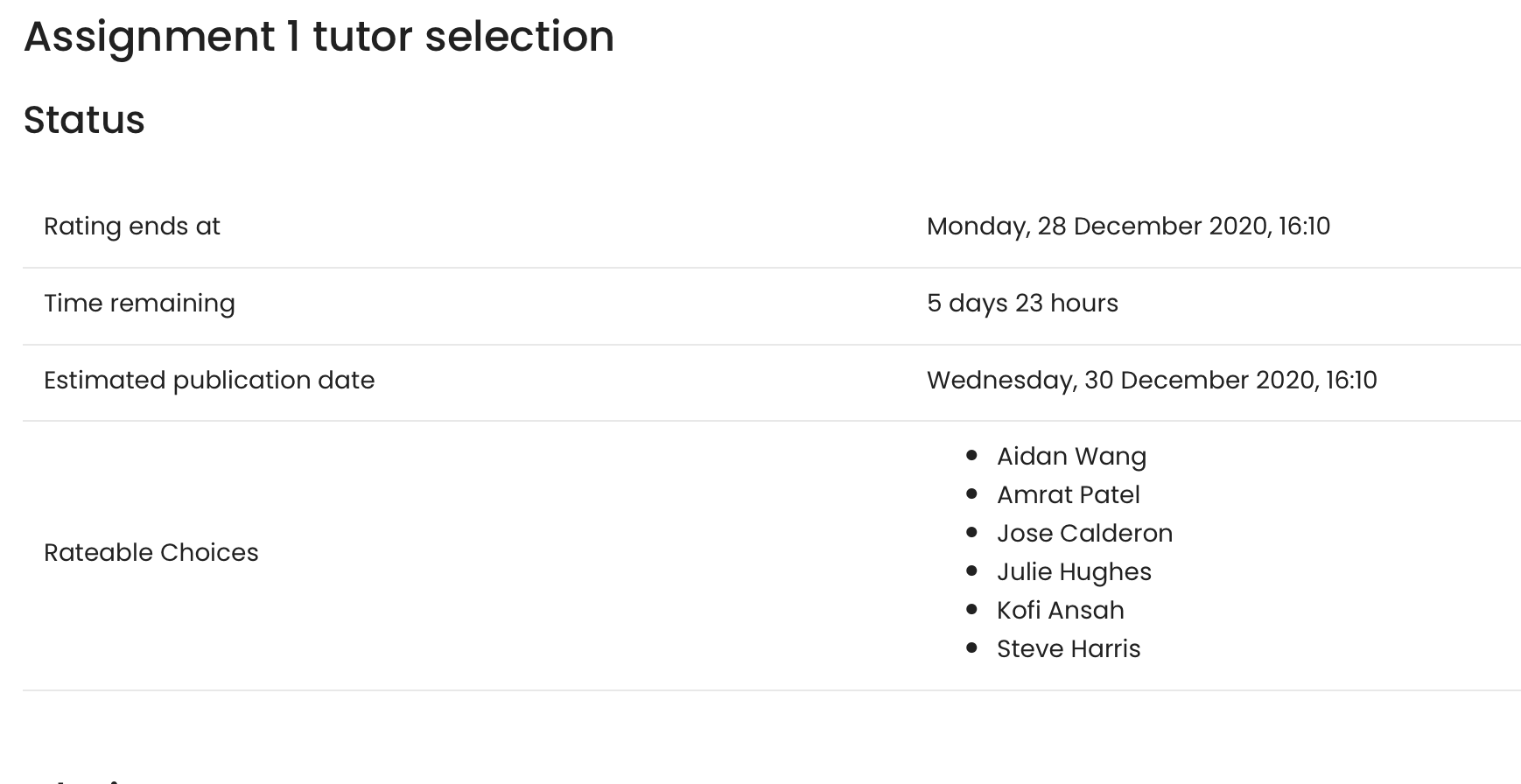Select Julie Hughes in the choices list

pyautogui.click(x=1074, y=571)
